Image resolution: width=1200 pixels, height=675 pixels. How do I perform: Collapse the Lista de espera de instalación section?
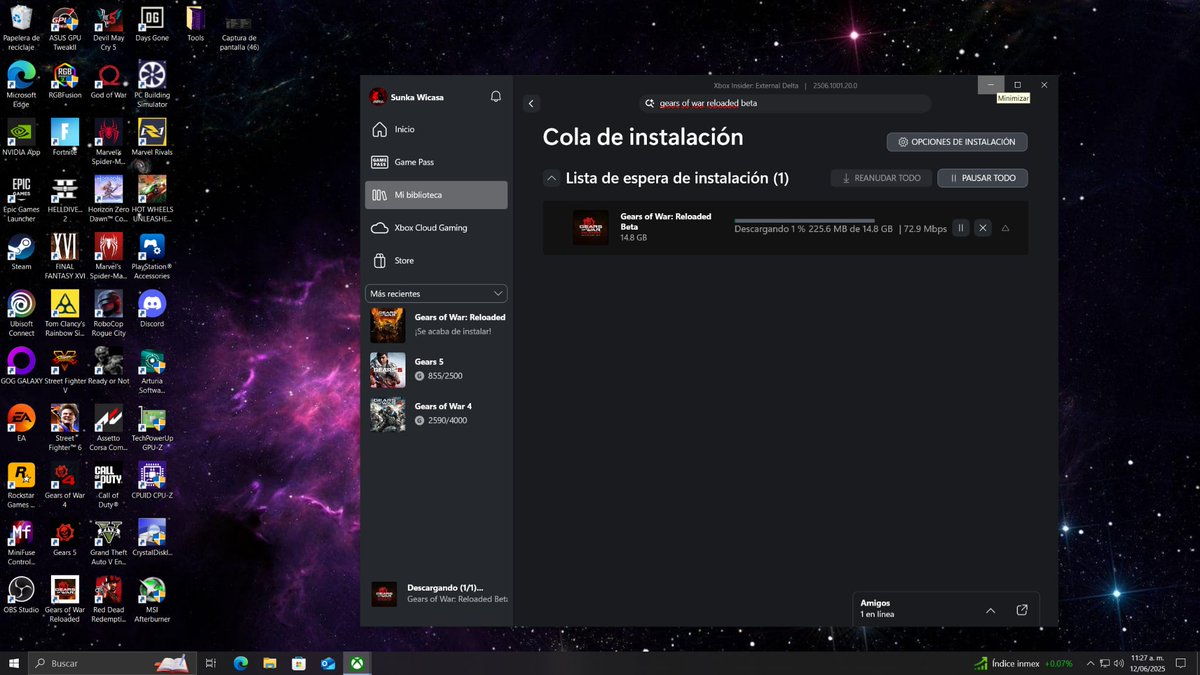[551, 178]
